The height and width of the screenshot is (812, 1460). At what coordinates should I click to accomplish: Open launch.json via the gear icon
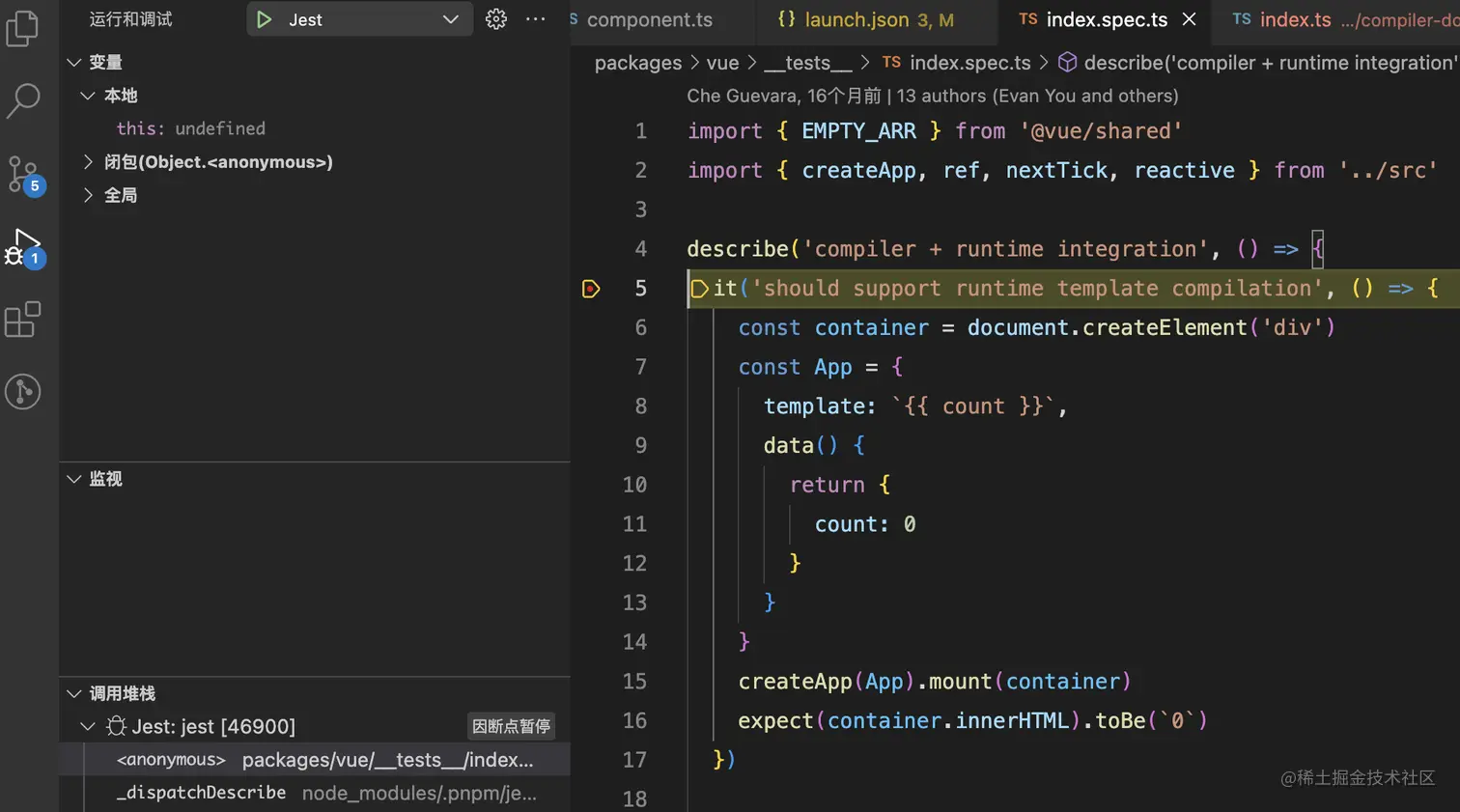coord(496,19)
